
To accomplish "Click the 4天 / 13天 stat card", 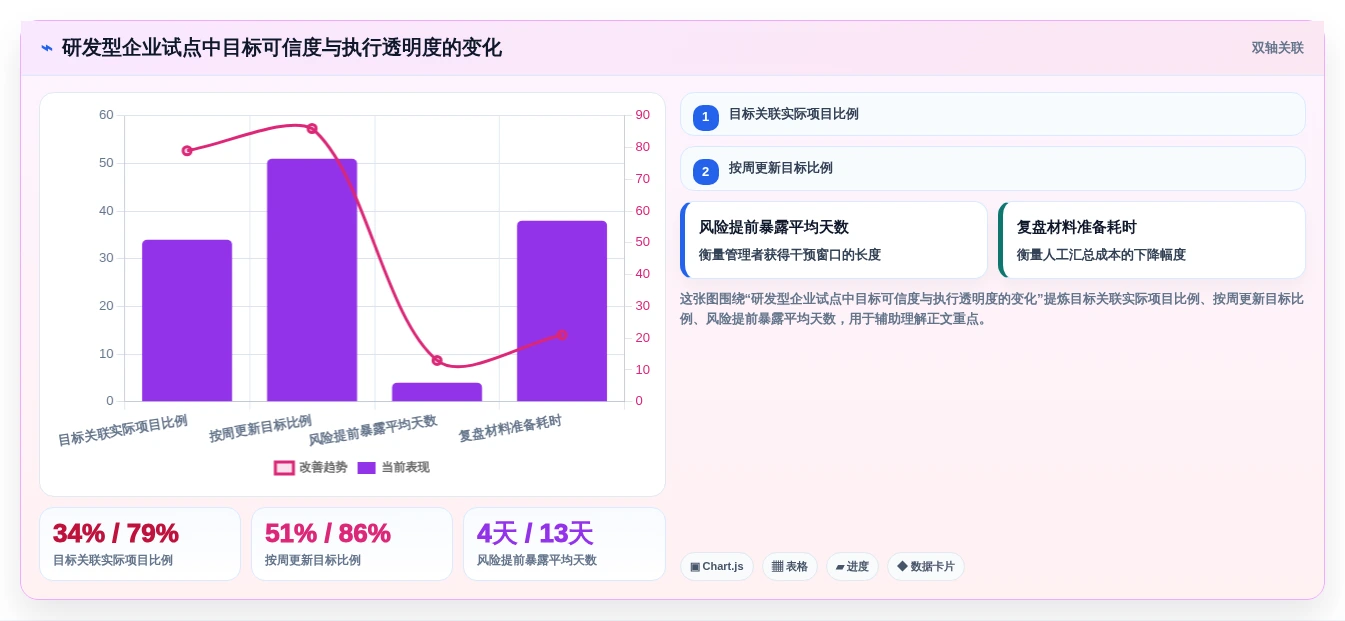I will click(x=564, y=544).
